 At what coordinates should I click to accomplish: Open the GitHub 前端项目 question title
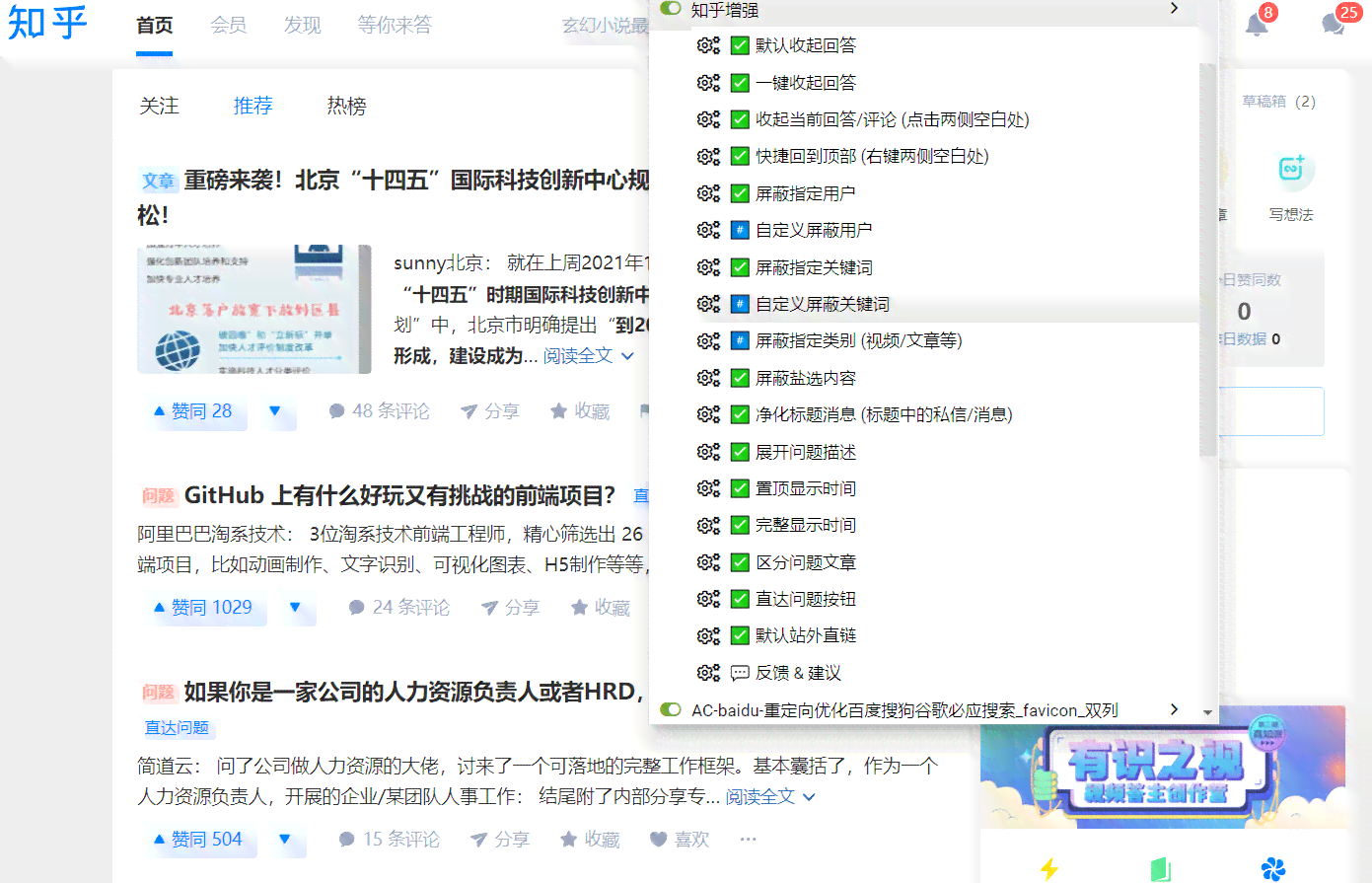coord(399,495)
